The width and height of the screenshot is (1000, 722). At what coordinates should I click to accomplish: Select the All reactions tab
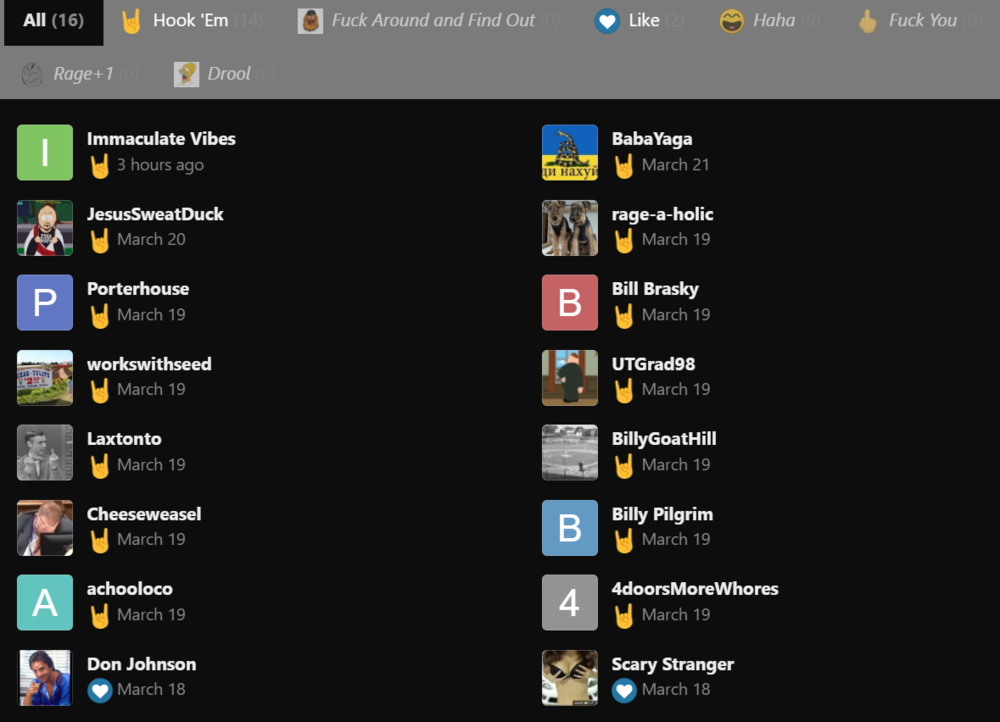coord(53,20)
